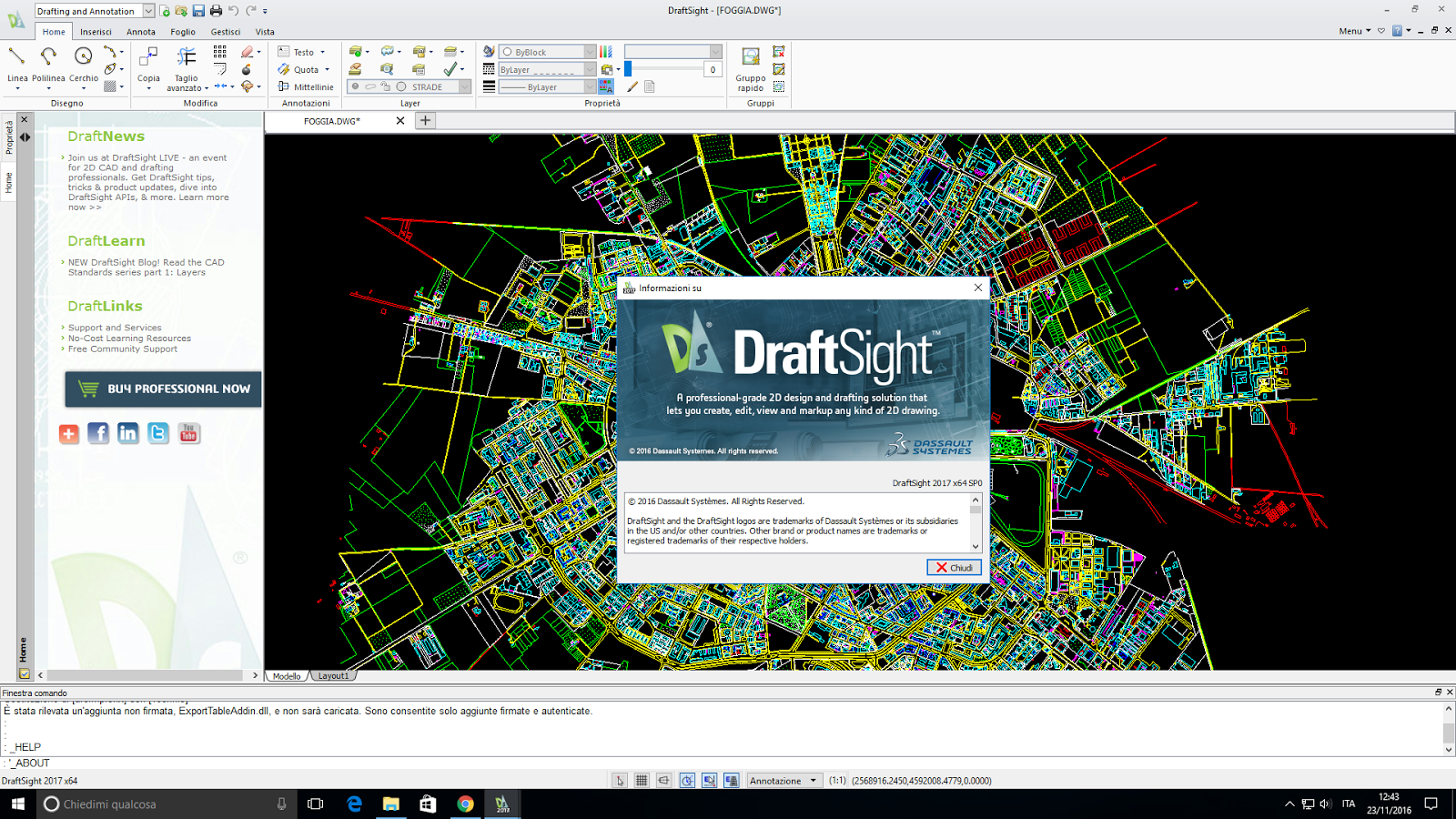
Task: Switch to the Inserisci ribbon tab
Action: [x=96, y=32]
